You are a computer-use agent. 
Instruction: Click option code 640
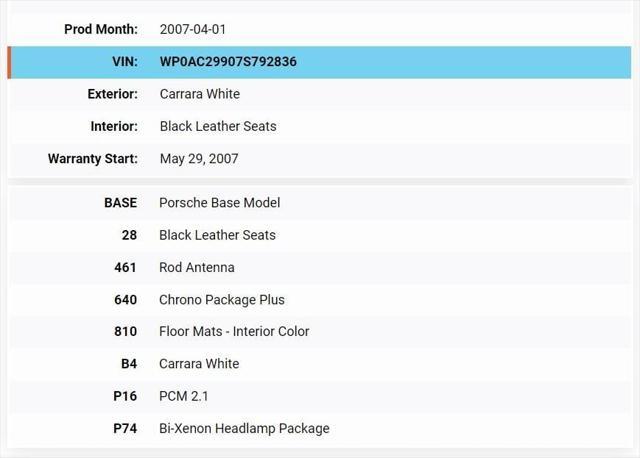125,300
